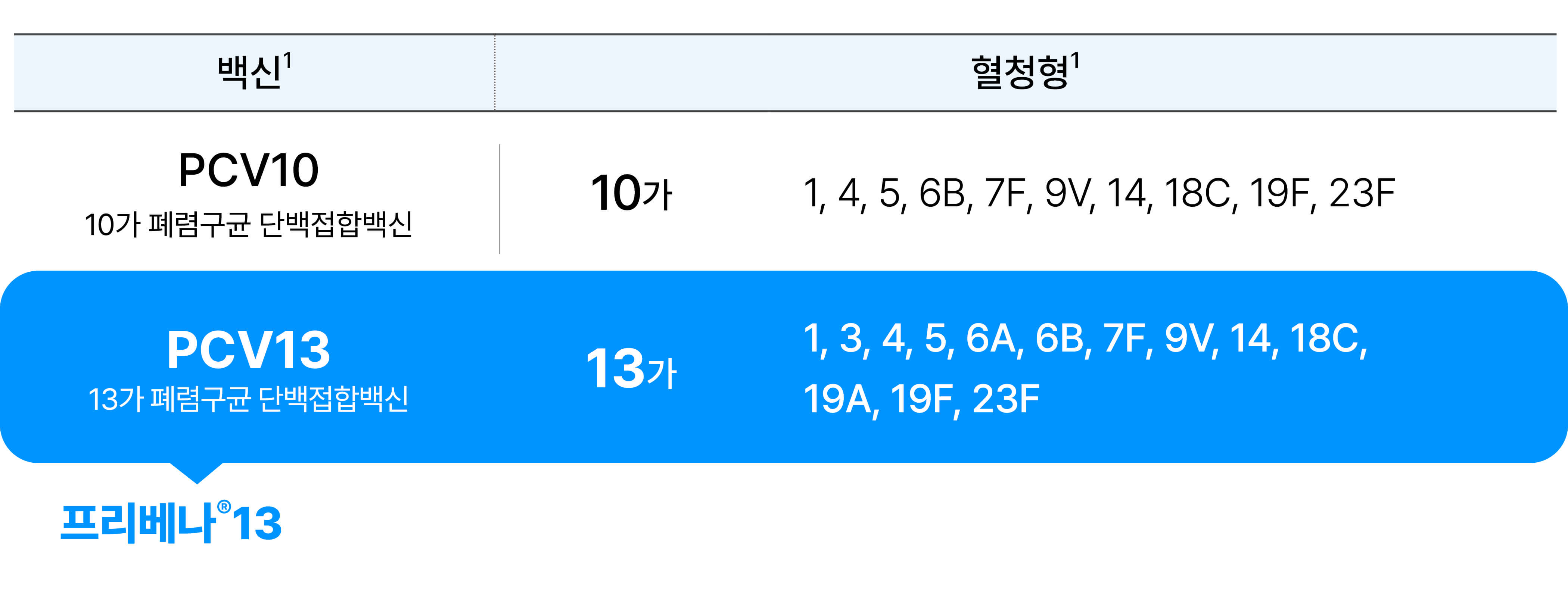The width and height of the screenshot is (1568, 590).
Task: Click the superscript 1 footnote after 백신
Action: click(x=287, y=60)
